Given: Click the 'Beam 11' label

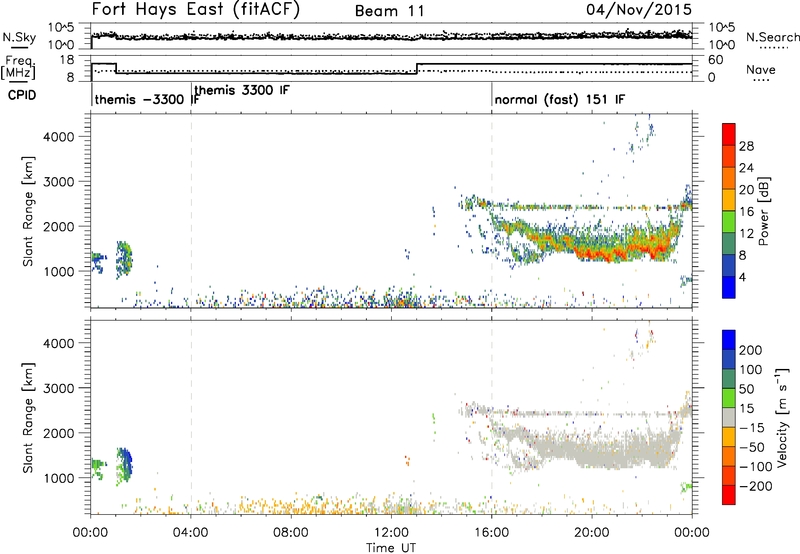Looking at the screenshot, I should [x=389, y=11].
